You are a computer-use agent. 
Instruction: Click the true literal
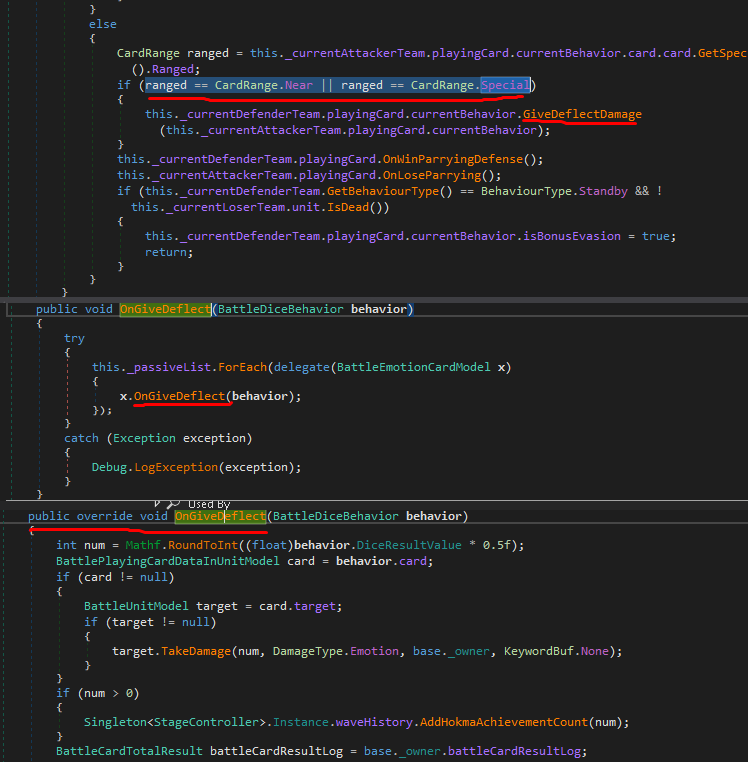(655, 236)
